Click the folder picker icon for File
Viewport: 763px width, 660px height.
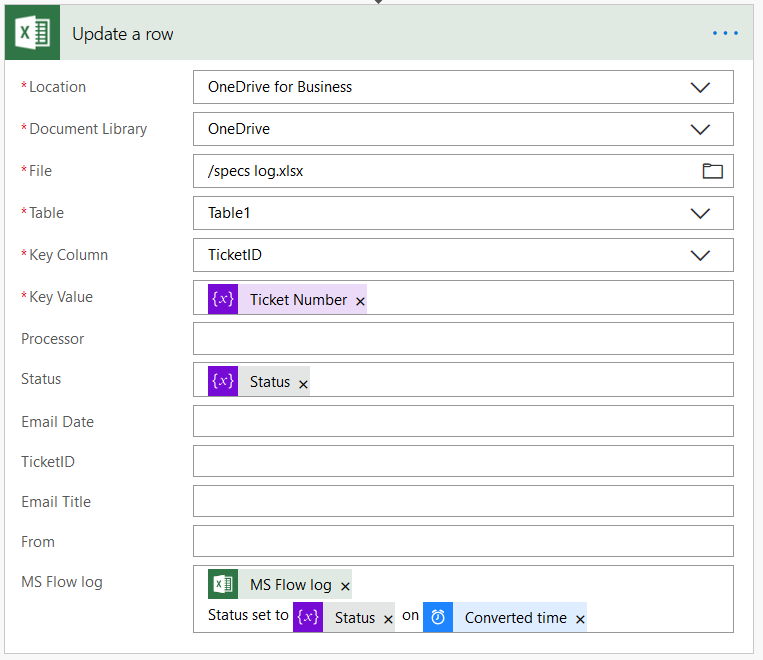[712, 171]
